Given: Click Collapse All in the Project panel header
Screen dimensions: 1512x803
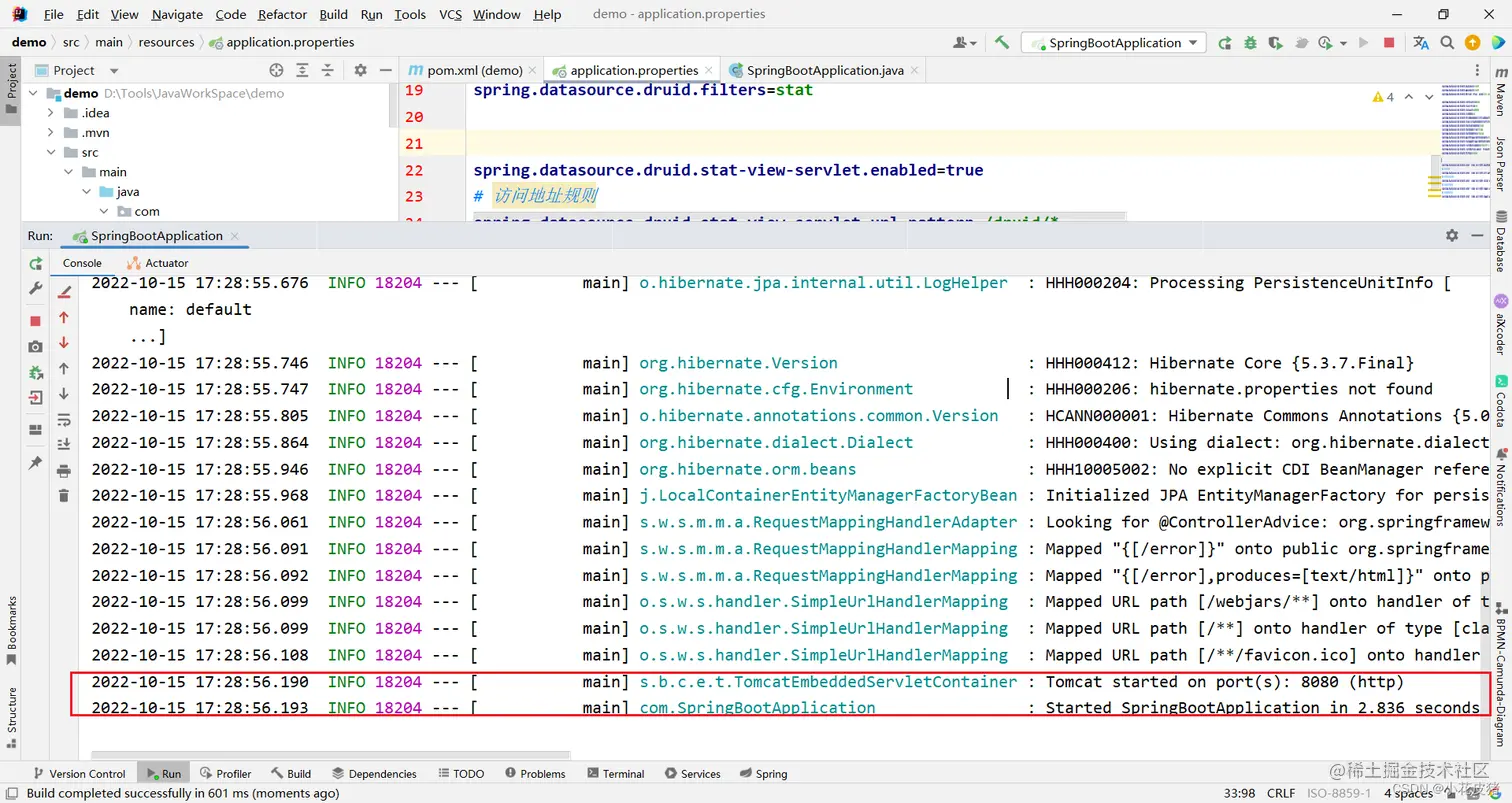Looking at the screenshot, I should pos(329,70).
